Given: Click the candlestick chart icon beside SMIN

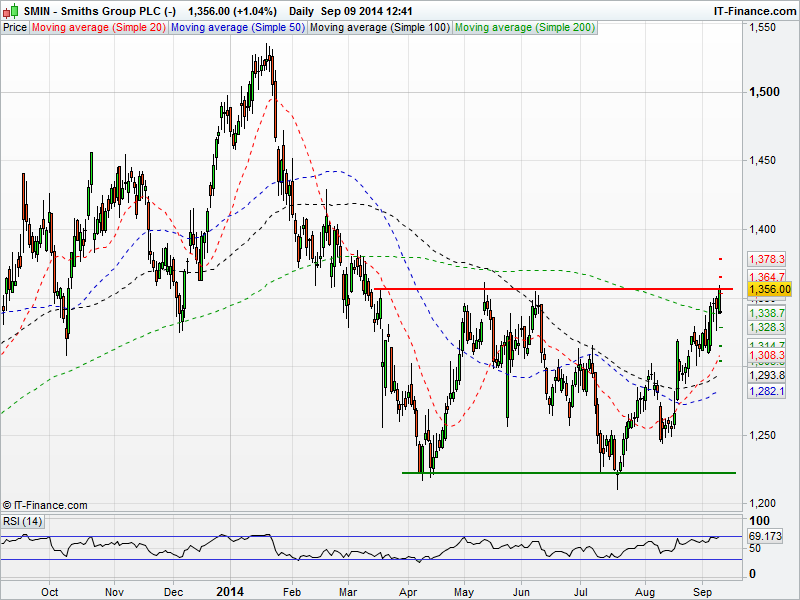Looking at the screenshot, I should [11, 11].
